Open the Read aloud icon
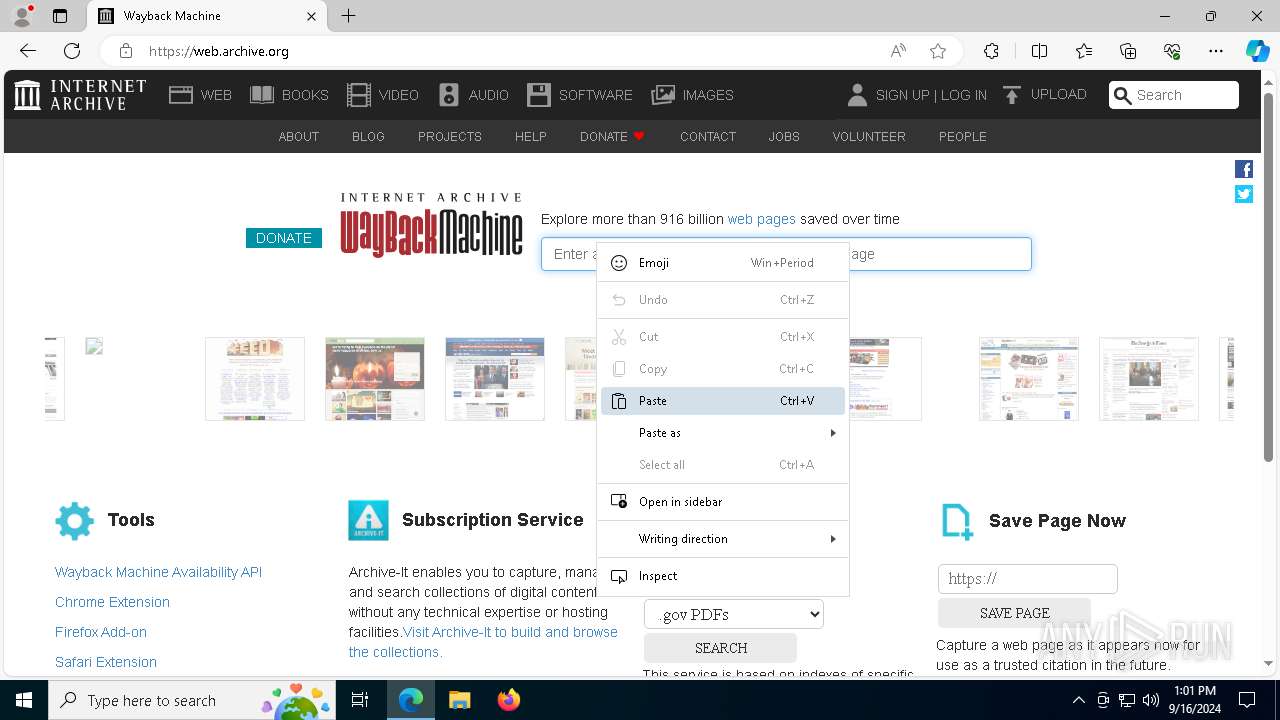Viewport: 1280px width, 720px height. (x=898, y=51)
